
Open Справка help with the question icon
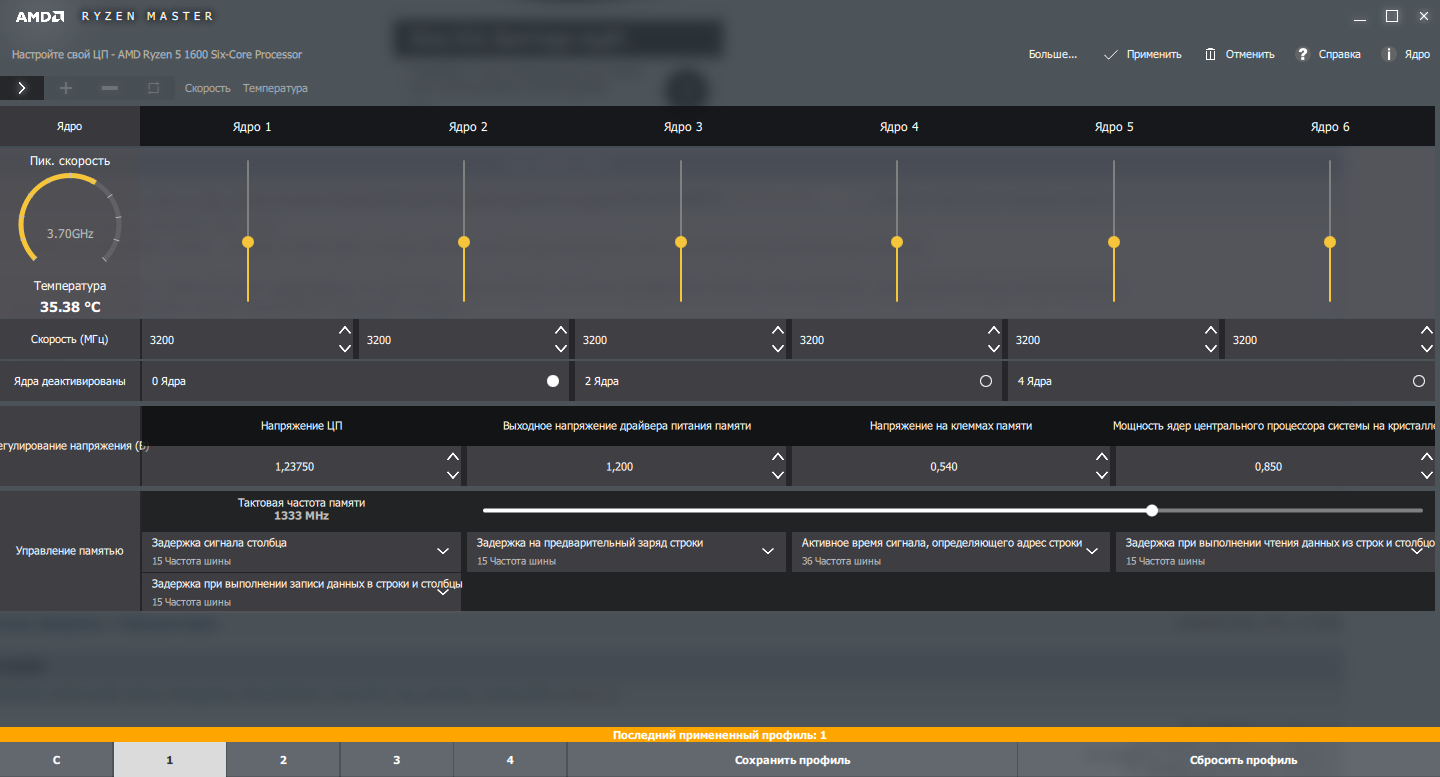point(1302,54)
